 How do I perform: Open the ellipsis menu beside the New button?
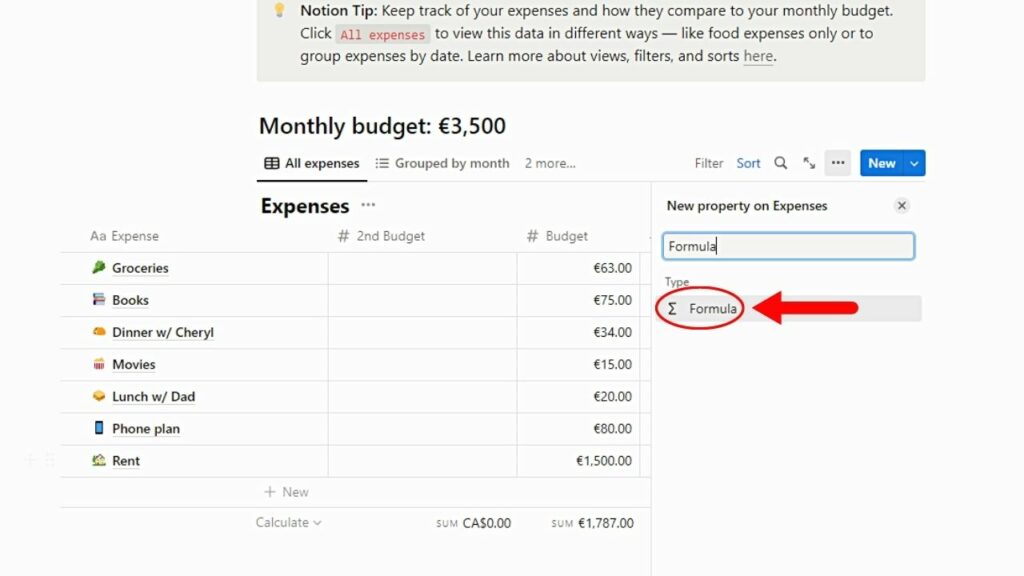click(837, 162)
